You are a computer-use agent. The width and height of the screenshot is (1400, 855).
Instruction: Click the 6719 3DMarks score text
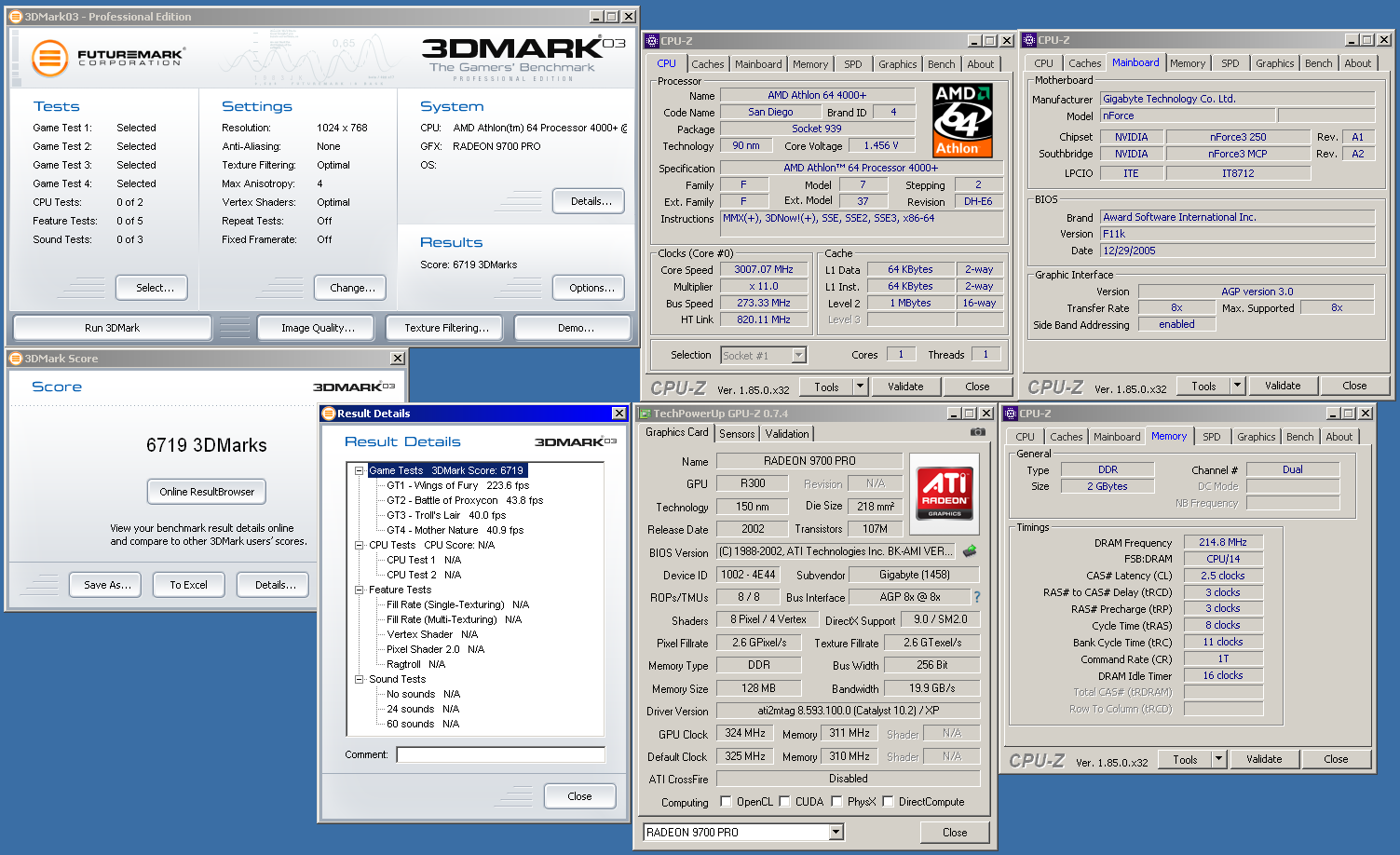207,445
